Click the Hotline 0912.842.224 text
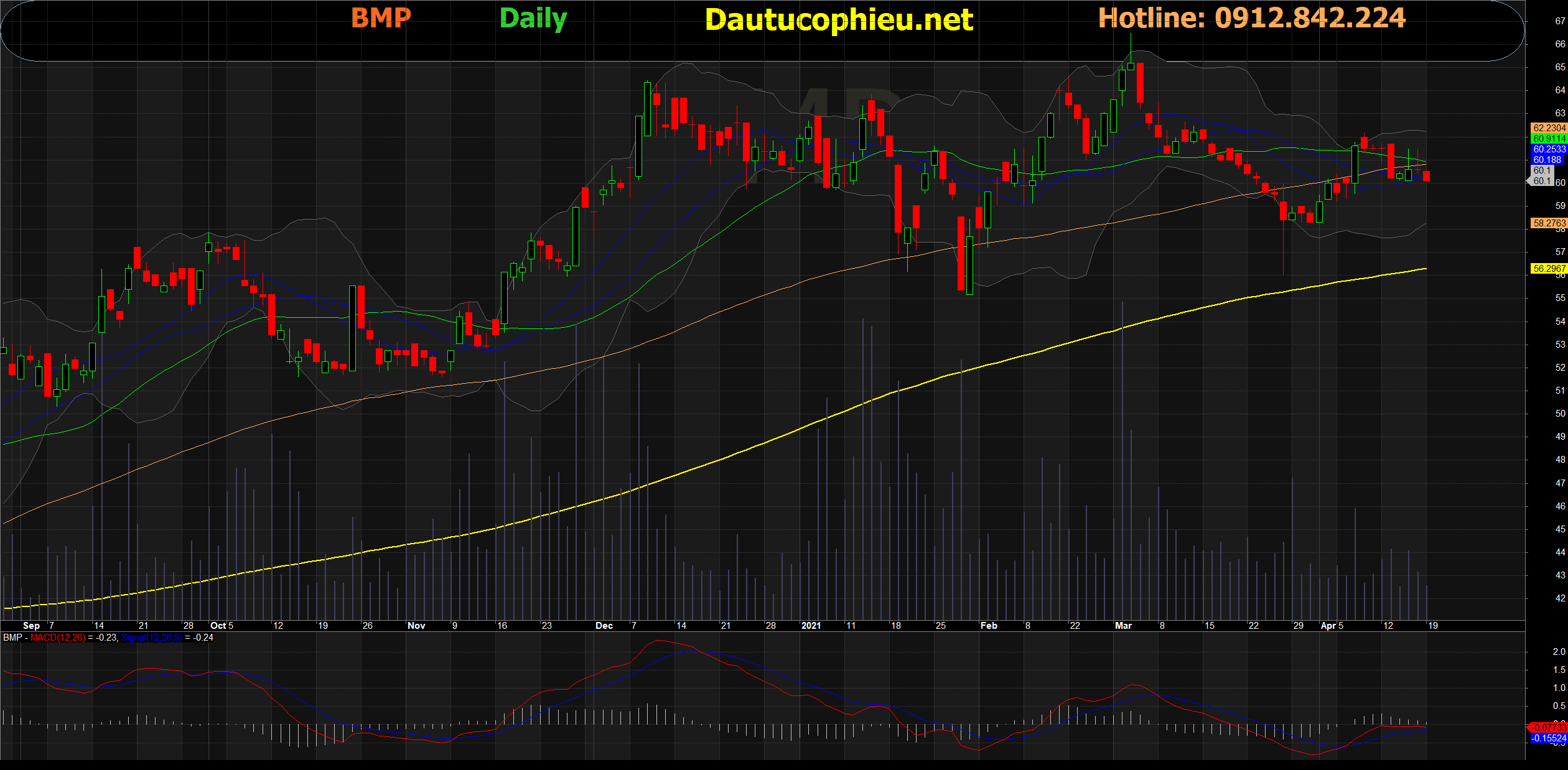 pos(1251,17)
